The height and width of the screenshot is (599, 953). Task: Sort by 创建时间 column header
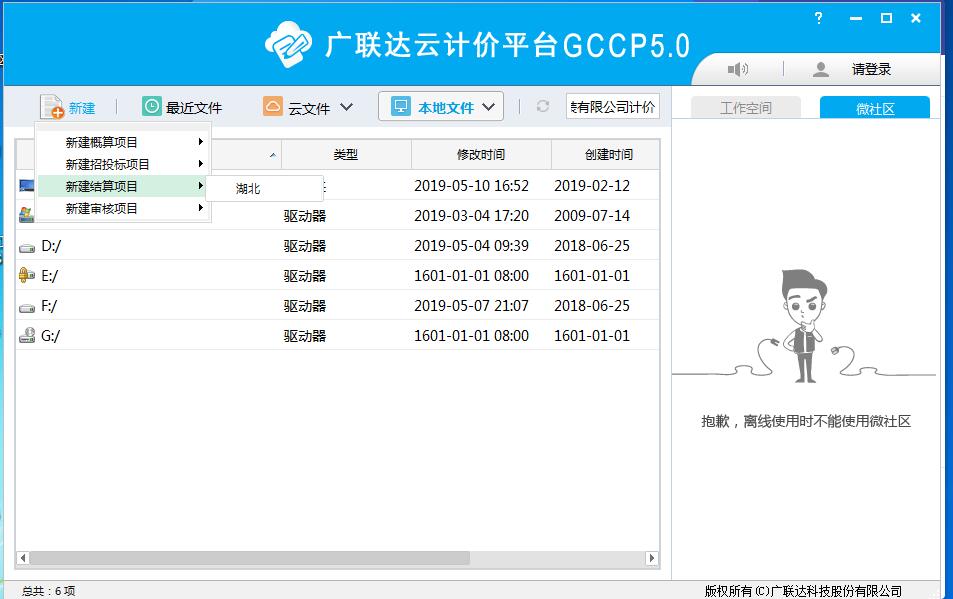tap(605, 154)
